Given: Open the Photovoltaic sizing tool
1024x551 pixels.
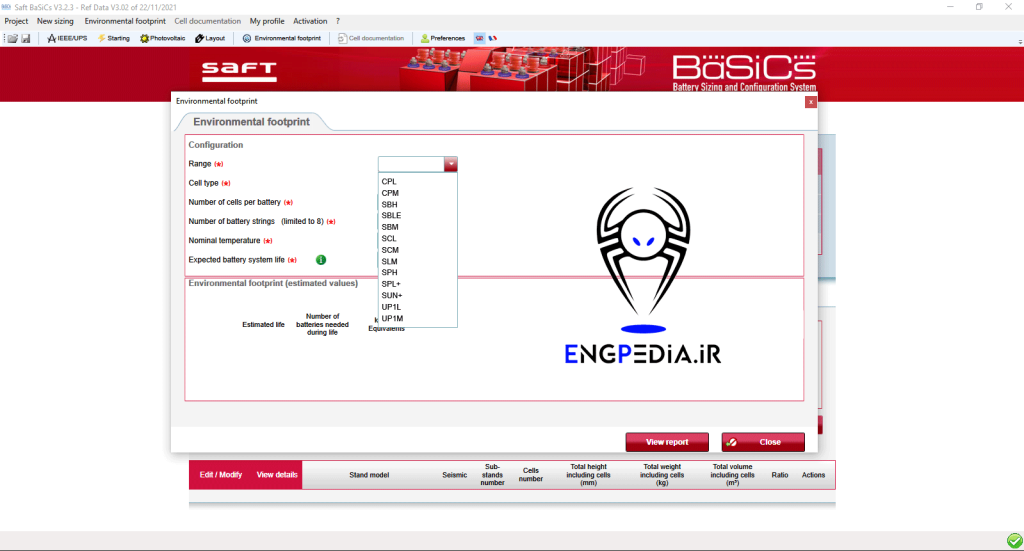Looking at the screenshot, I should pyautogui.click(x=163, y=38).
